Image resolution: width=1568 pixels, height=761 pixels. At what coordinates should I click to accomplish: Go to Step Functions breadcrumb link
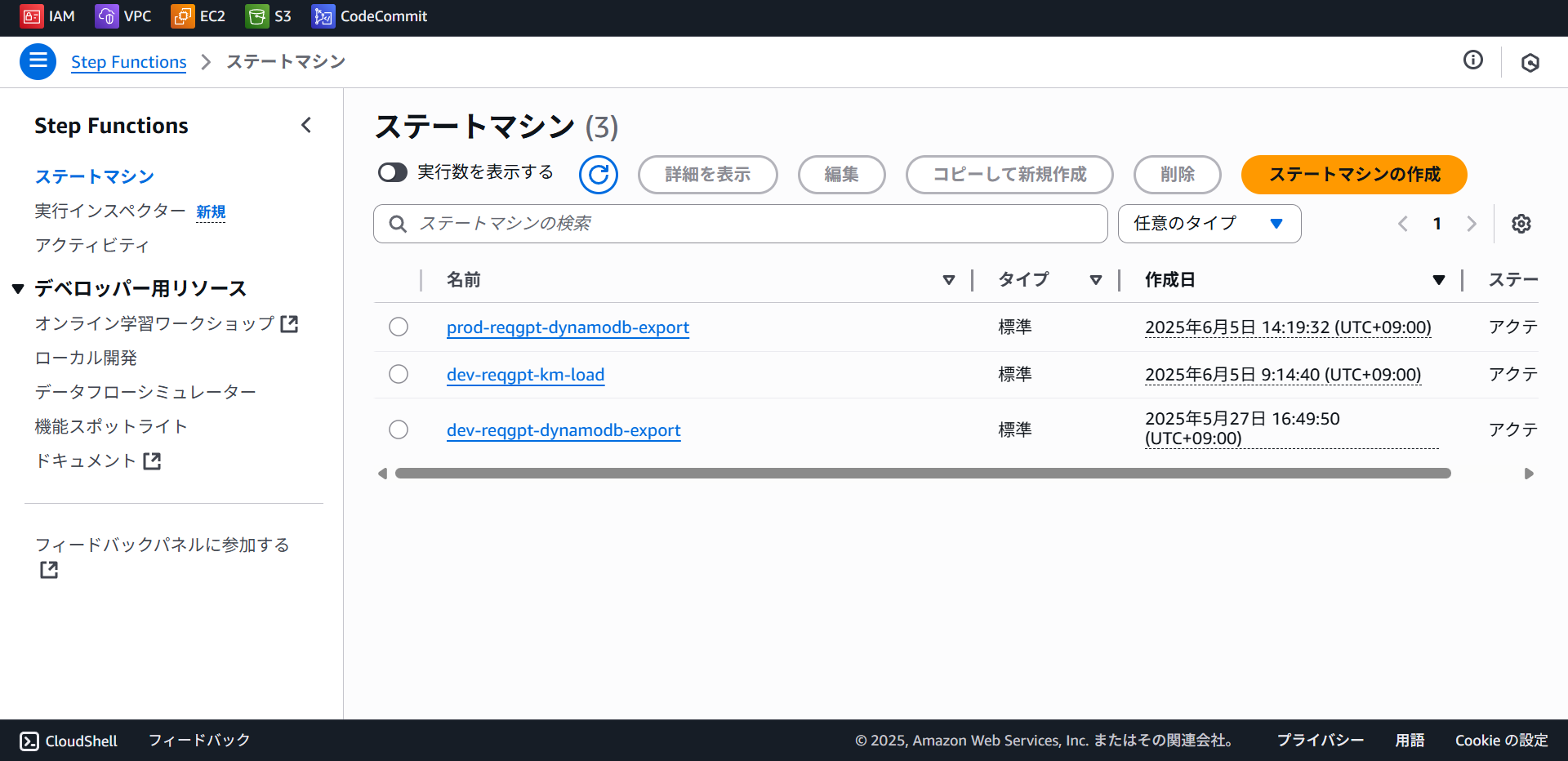click(128, 62)
